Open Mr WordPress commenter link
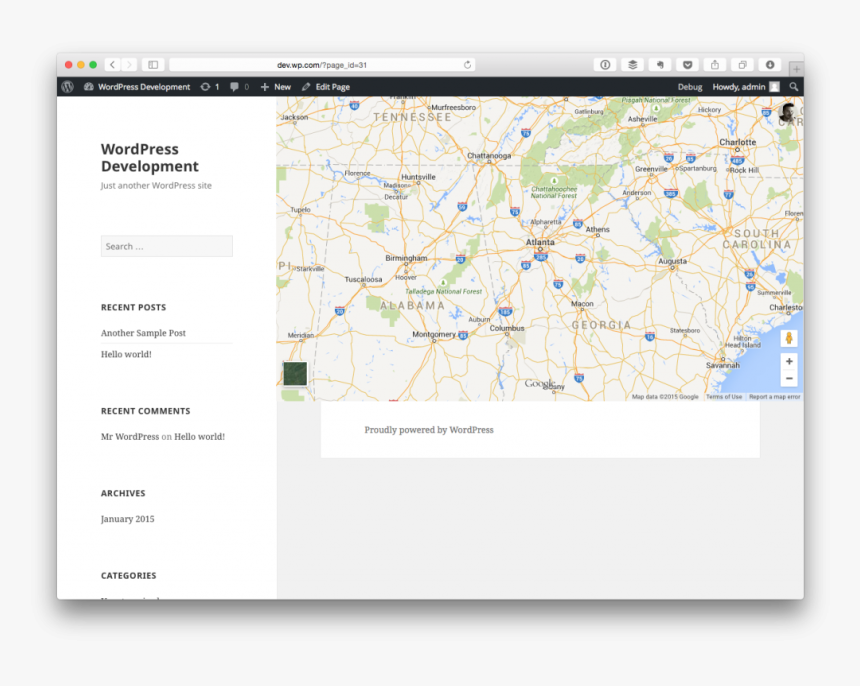860x686 pixels. click(130, 436)
